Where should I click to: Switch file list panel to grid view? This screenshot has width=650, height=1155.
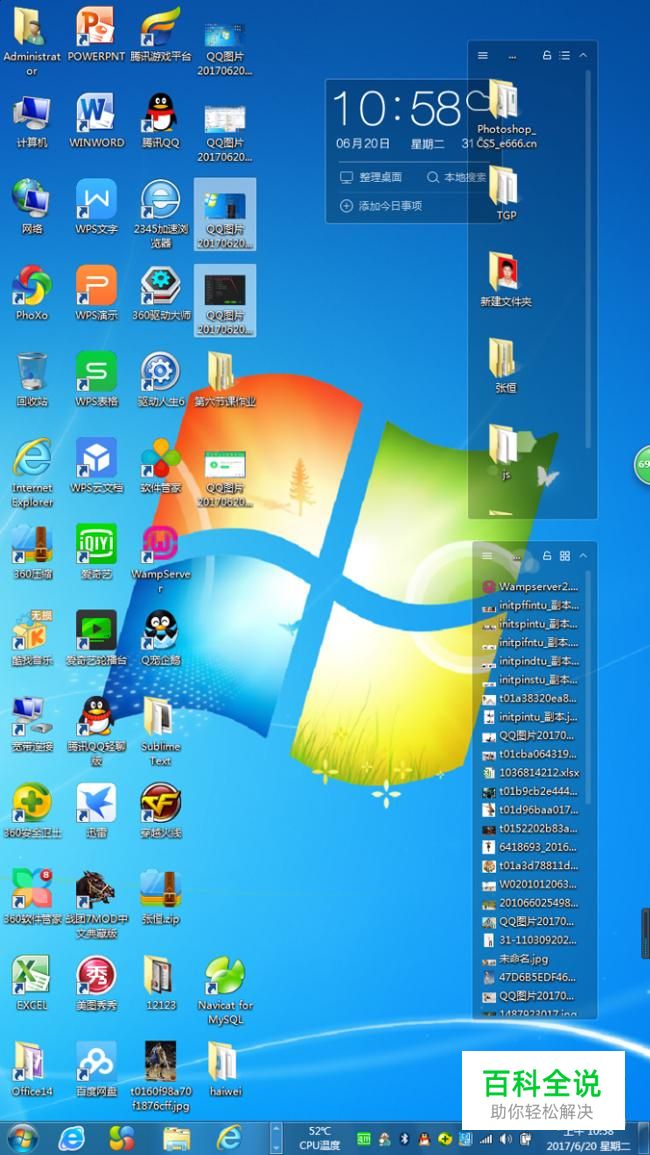(565, 555)
